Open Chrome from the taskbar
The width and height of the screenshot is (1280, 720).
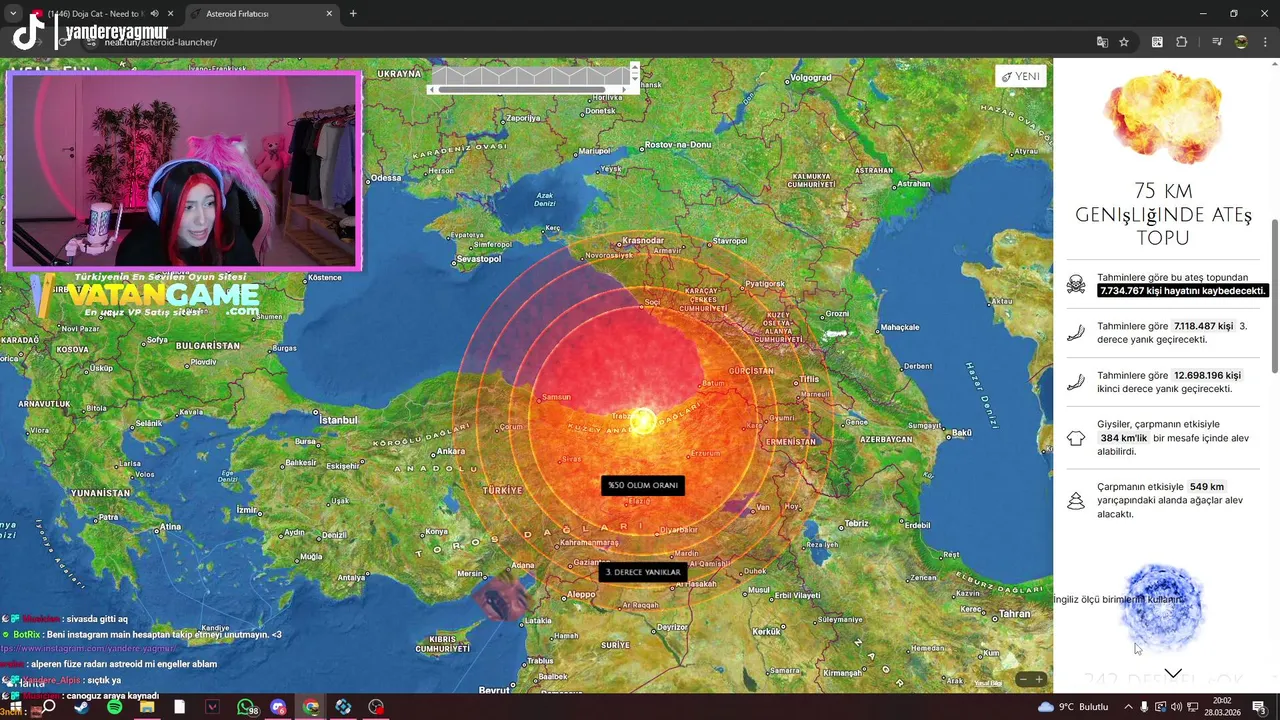click(x=311, y=707)
